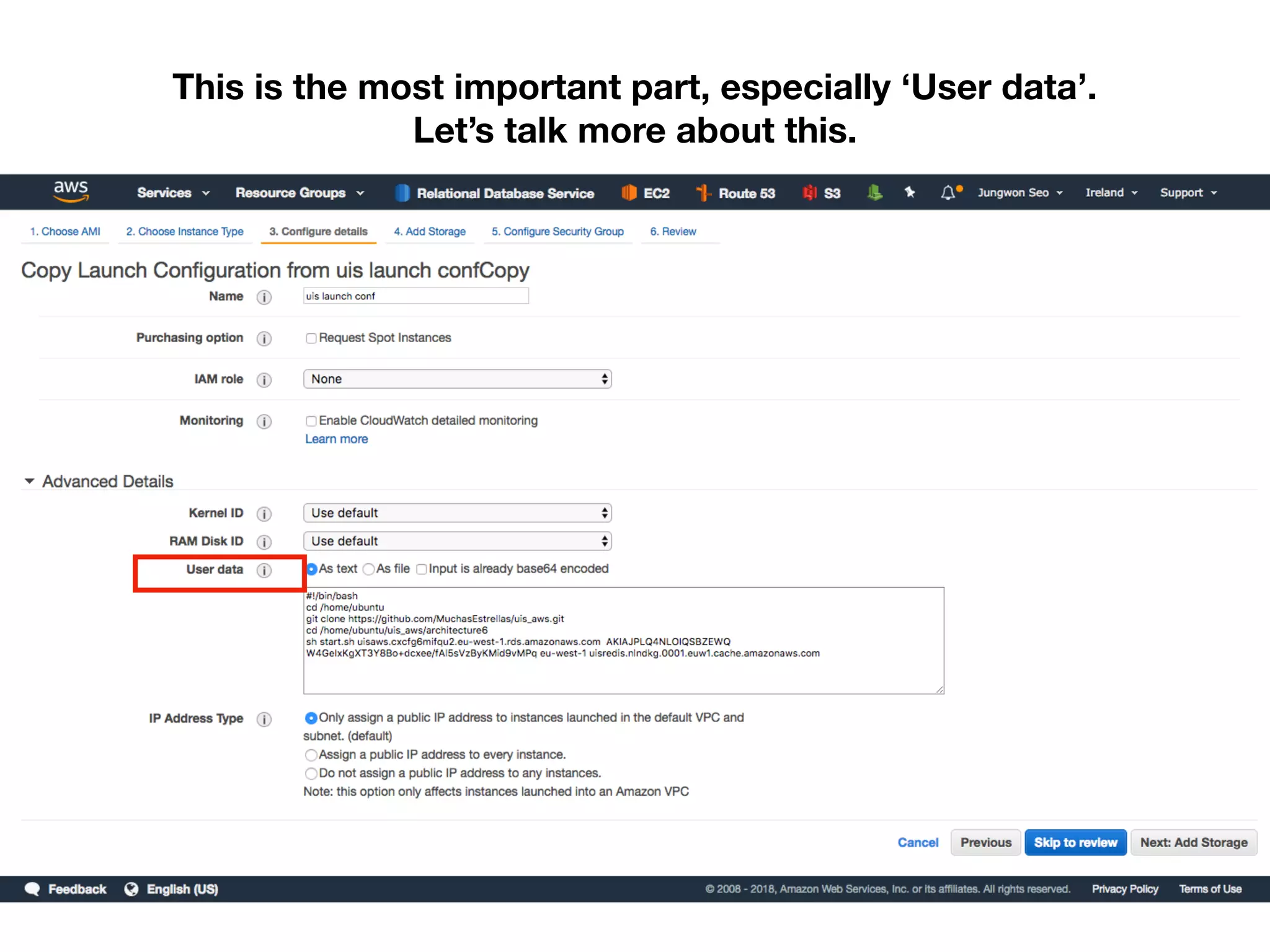This screenshot has height=952, width=1270.
Task: Open the RAM Disk ID dropdown
Action: (458, 541)
